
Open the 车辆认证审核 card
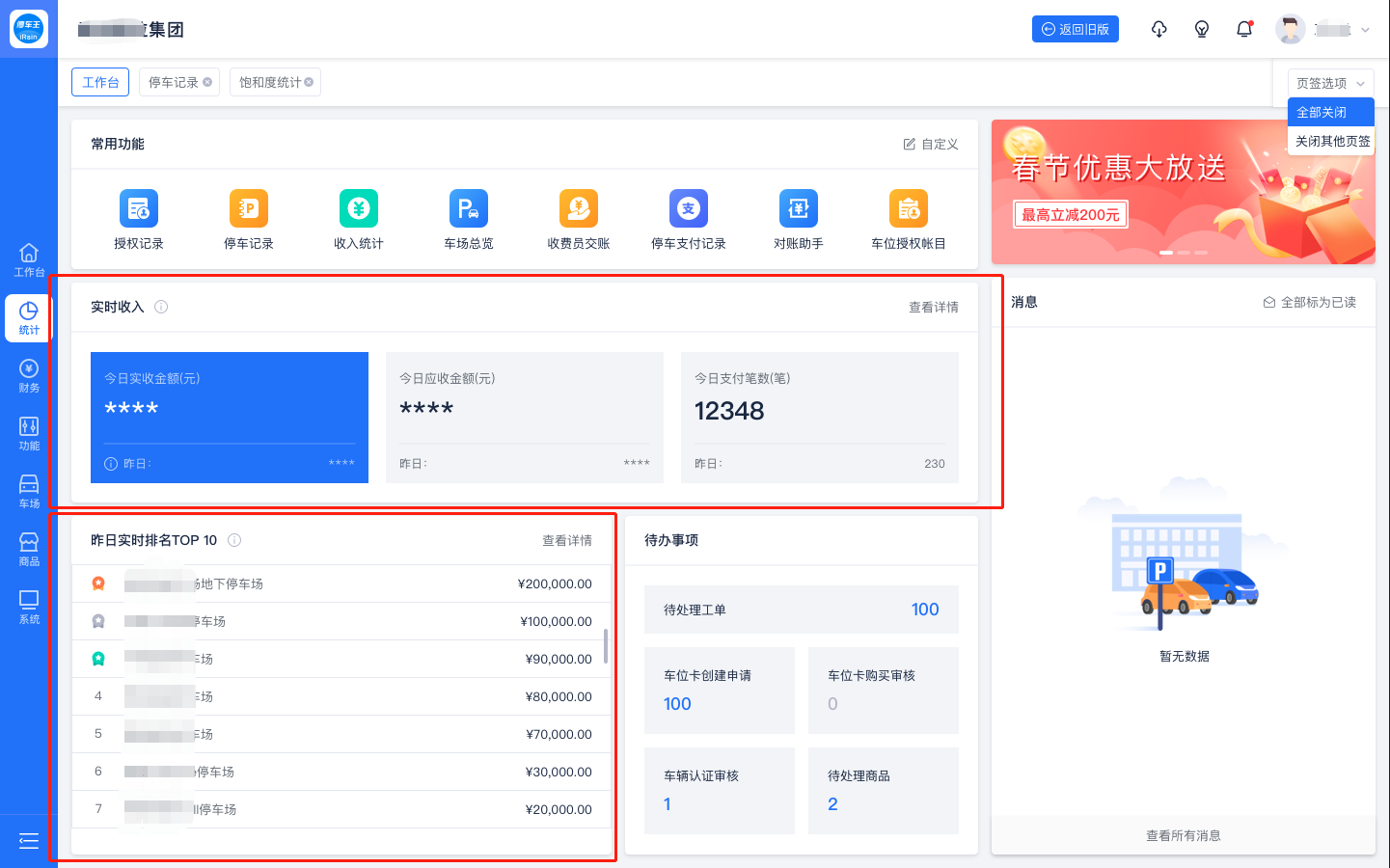[x=720, y=791]
